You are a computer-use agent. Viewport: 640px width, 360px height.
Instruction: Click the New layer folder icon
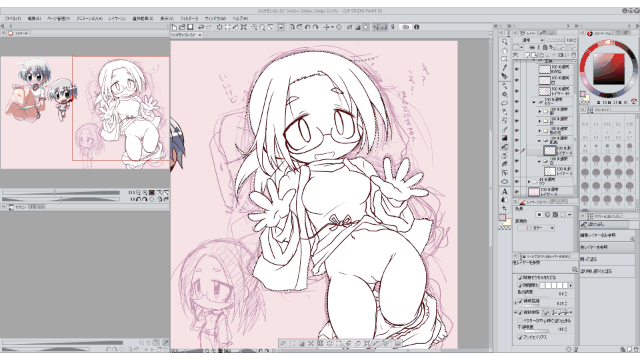point(541,55)
